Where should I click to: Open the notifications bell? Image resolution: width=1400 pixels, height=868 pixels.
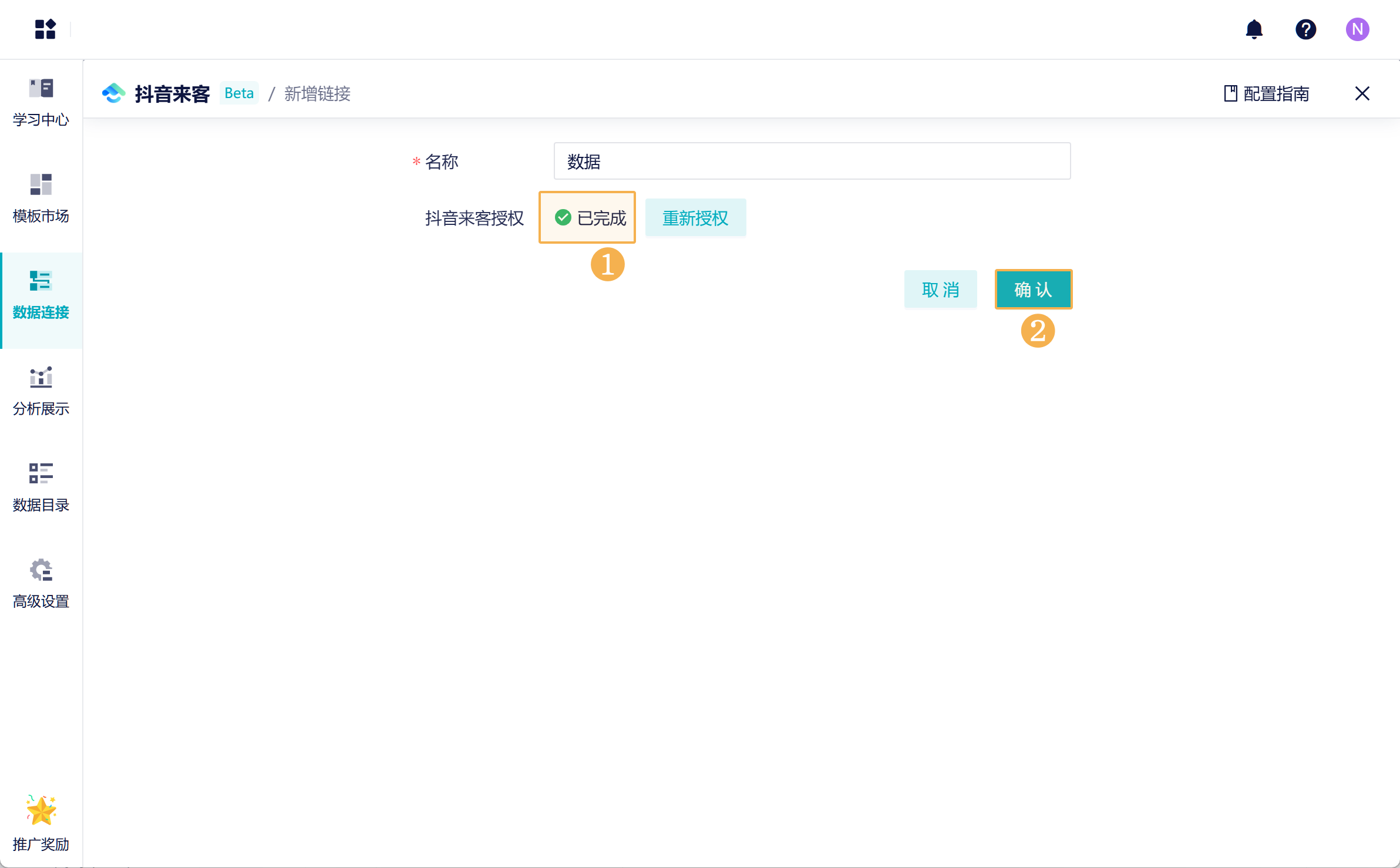pyautogui.click(x=1254, y=29)
